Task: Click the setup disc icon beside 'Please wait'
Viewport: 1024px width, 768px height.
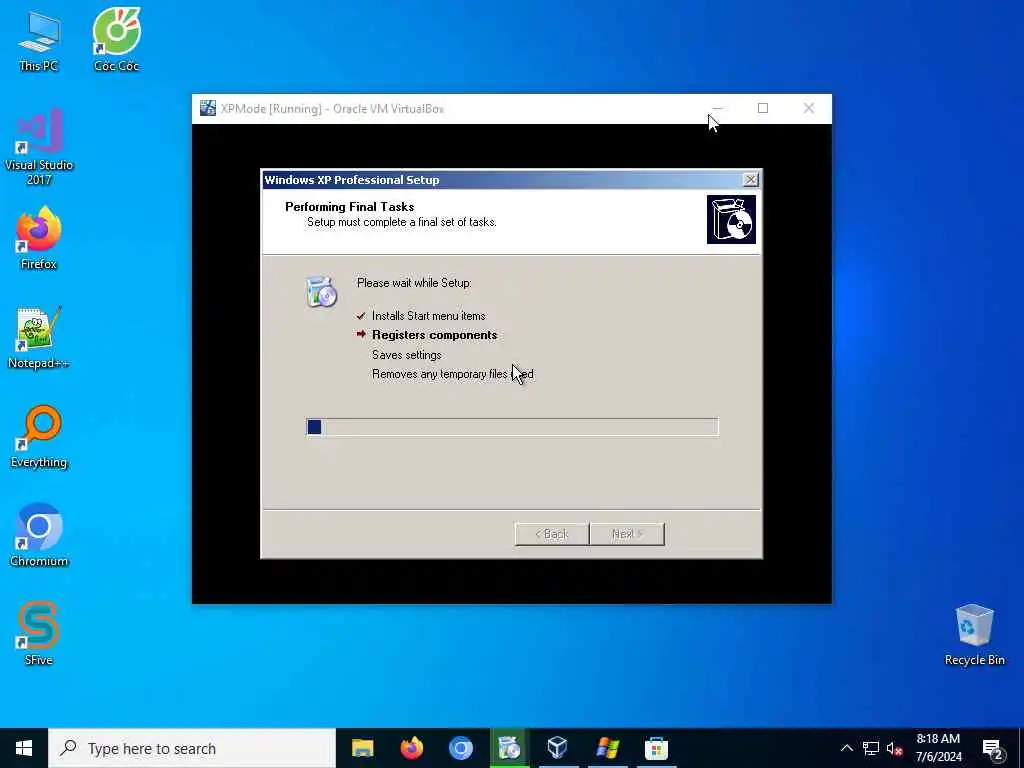Action: coord(321,292)
